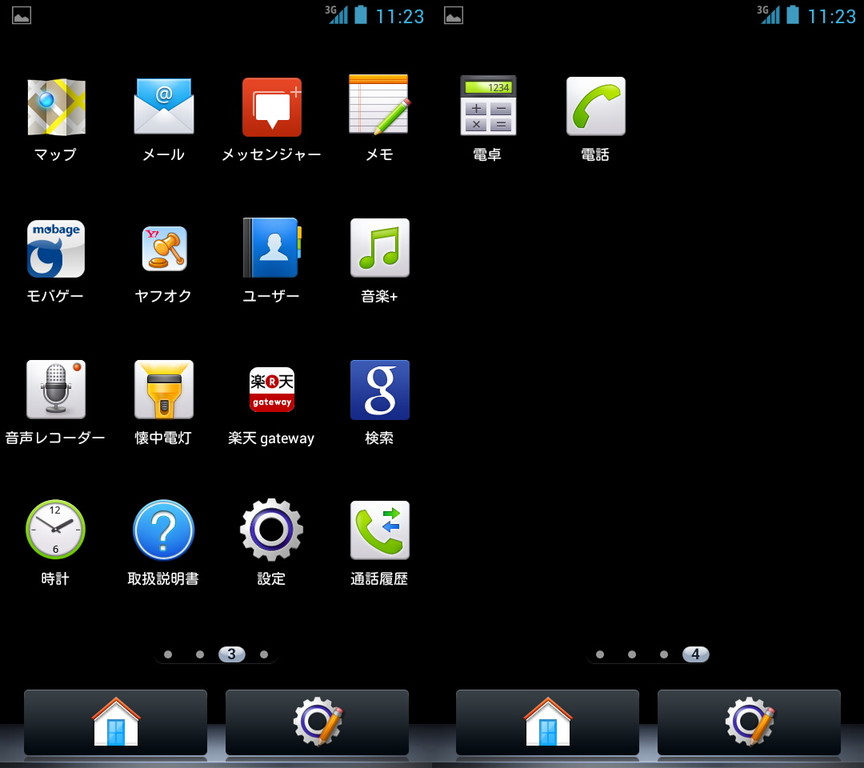Select page indicator 3 on left screen
Image resolution: width=864 pixels, height=768 pixels.
click(x=231, y=654)
